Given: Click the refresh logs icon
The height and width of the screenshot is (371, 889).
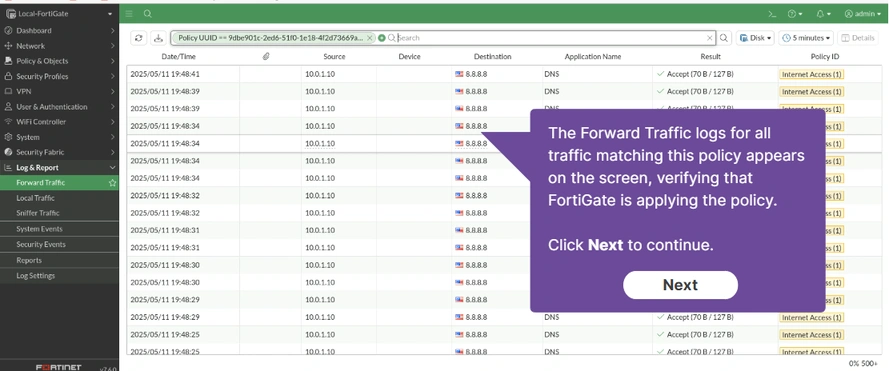Looking at the screenshot, I should (138, 38).
